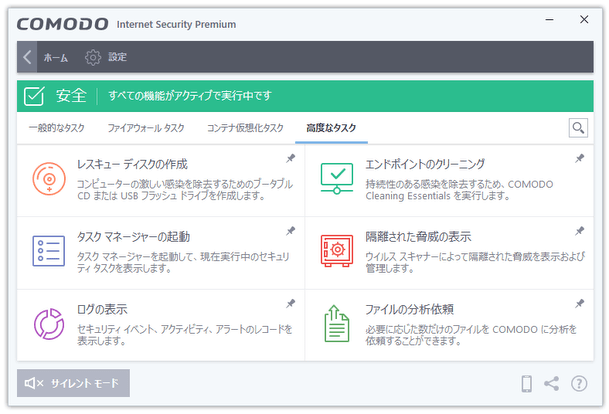Open the ホーム home link
Screen dimensions: 609x414
point(56,57)
